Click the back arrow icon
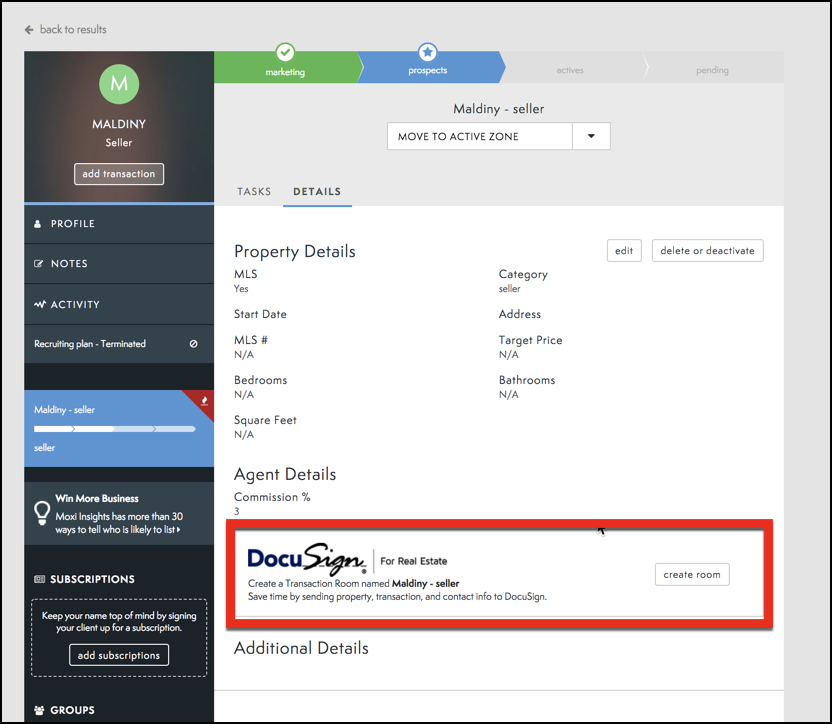Image resolution: width=832 pixels, height=724 pixels. [x=29, y=30]
